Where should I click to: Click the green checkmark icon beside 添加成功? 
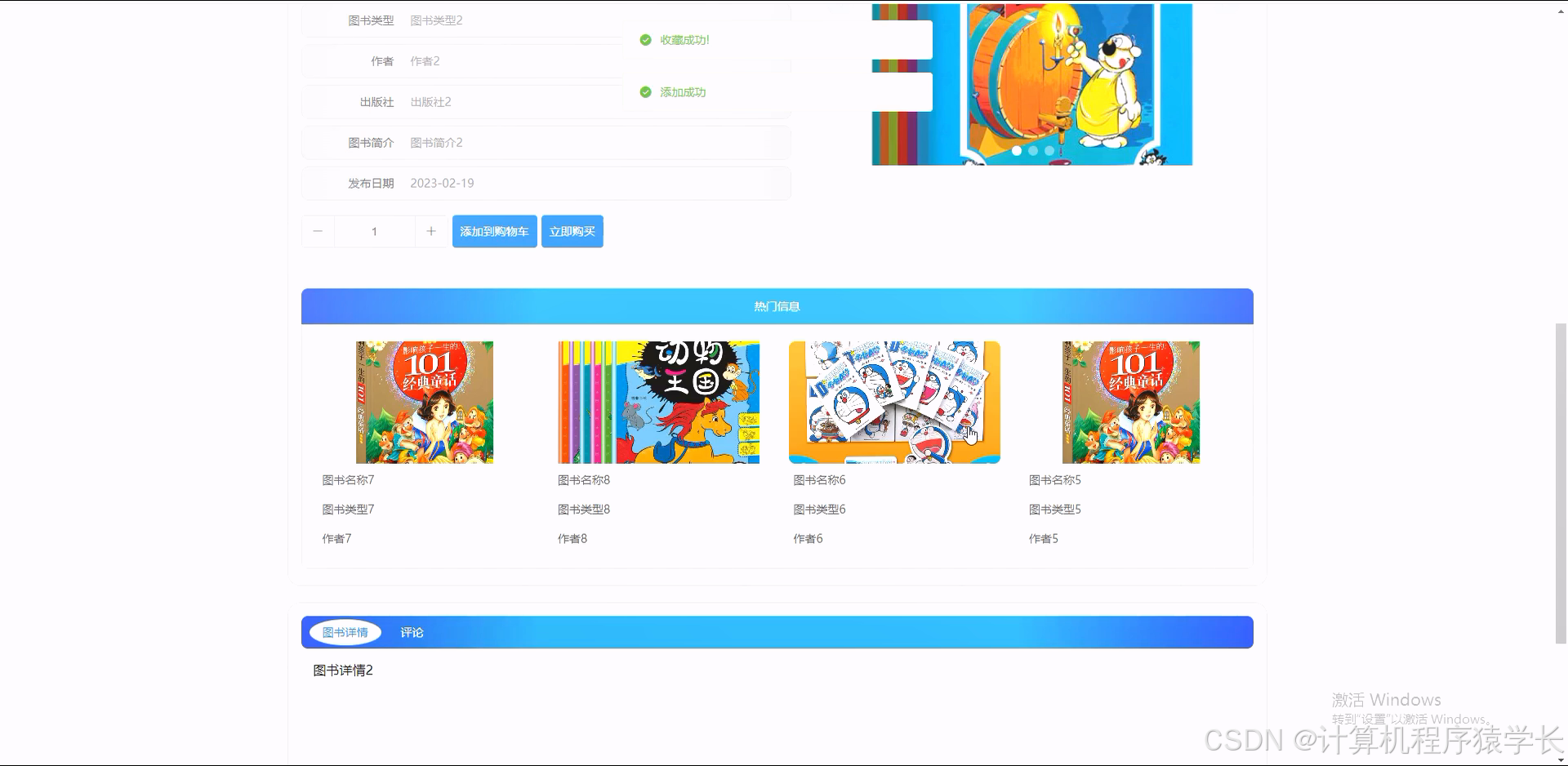644,91
